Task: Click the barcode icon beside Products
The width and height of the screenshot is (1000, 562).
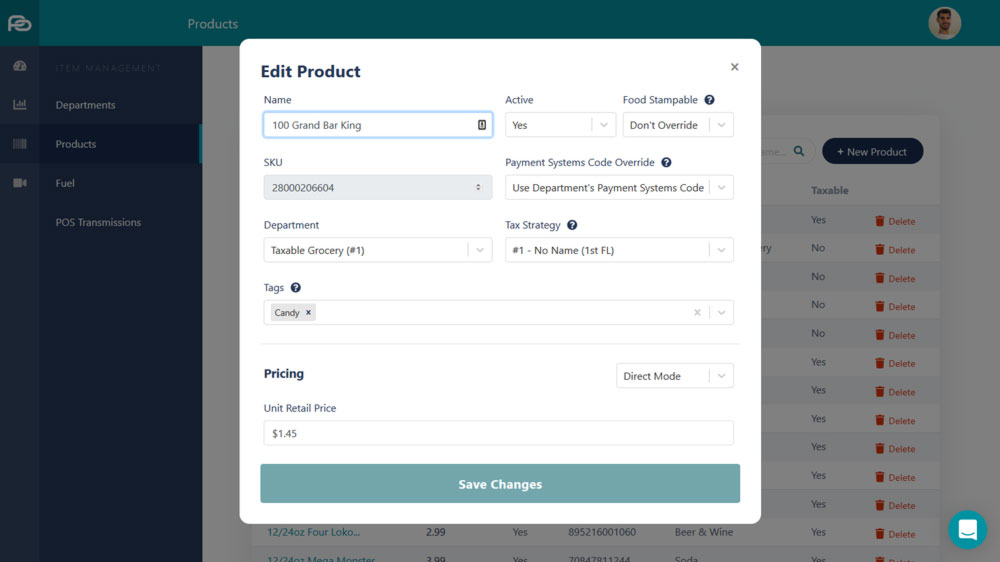Action: tap(20, 144)
